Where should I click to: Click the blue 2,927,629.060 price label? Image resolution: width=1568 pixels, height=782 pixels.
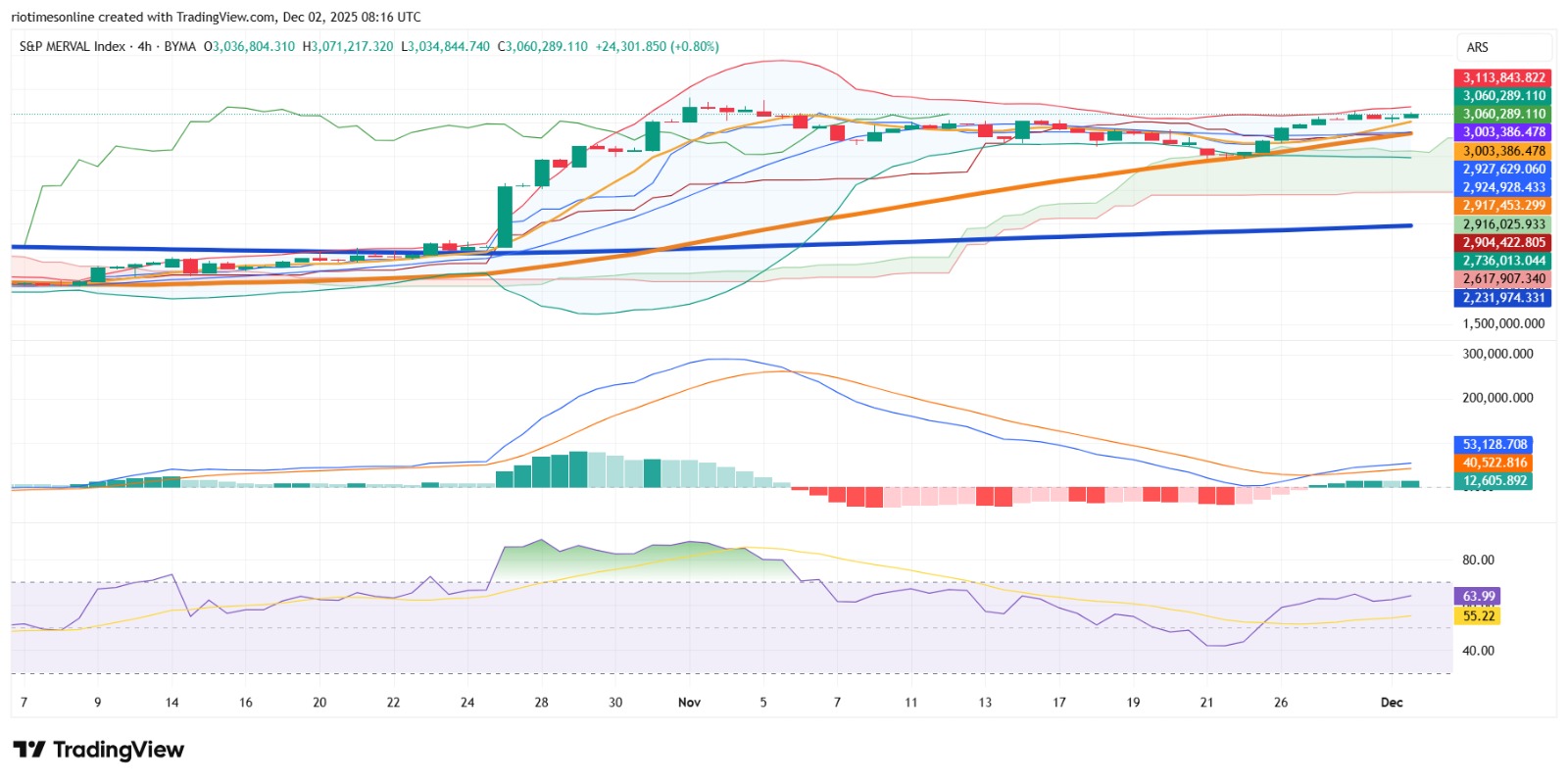pyautogui.click(x=1502, y=170)
